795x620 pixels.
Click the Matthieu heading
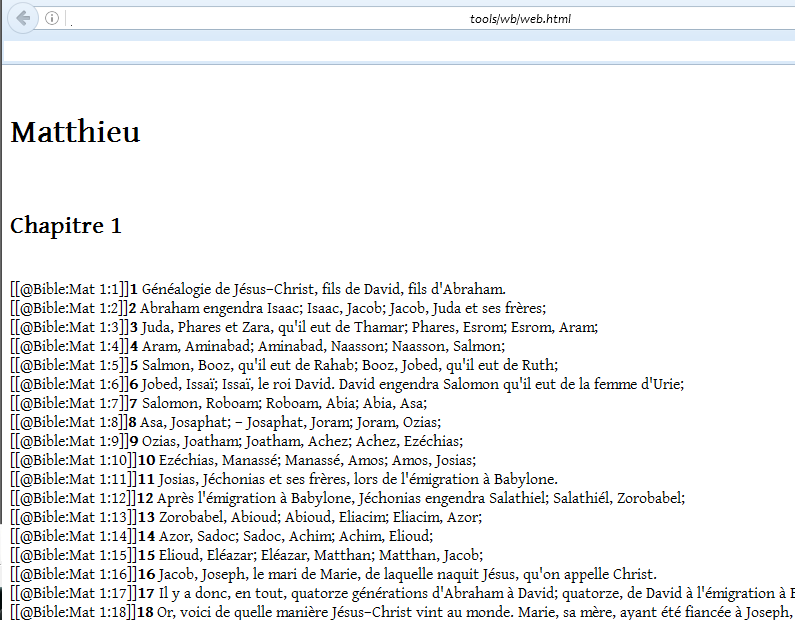[75, 133]
